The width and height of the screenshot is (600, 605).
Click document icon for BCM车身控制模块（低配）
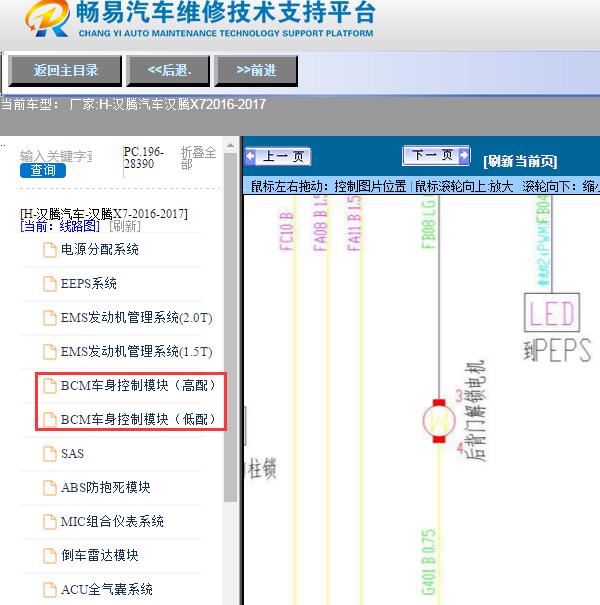point(49,419)
